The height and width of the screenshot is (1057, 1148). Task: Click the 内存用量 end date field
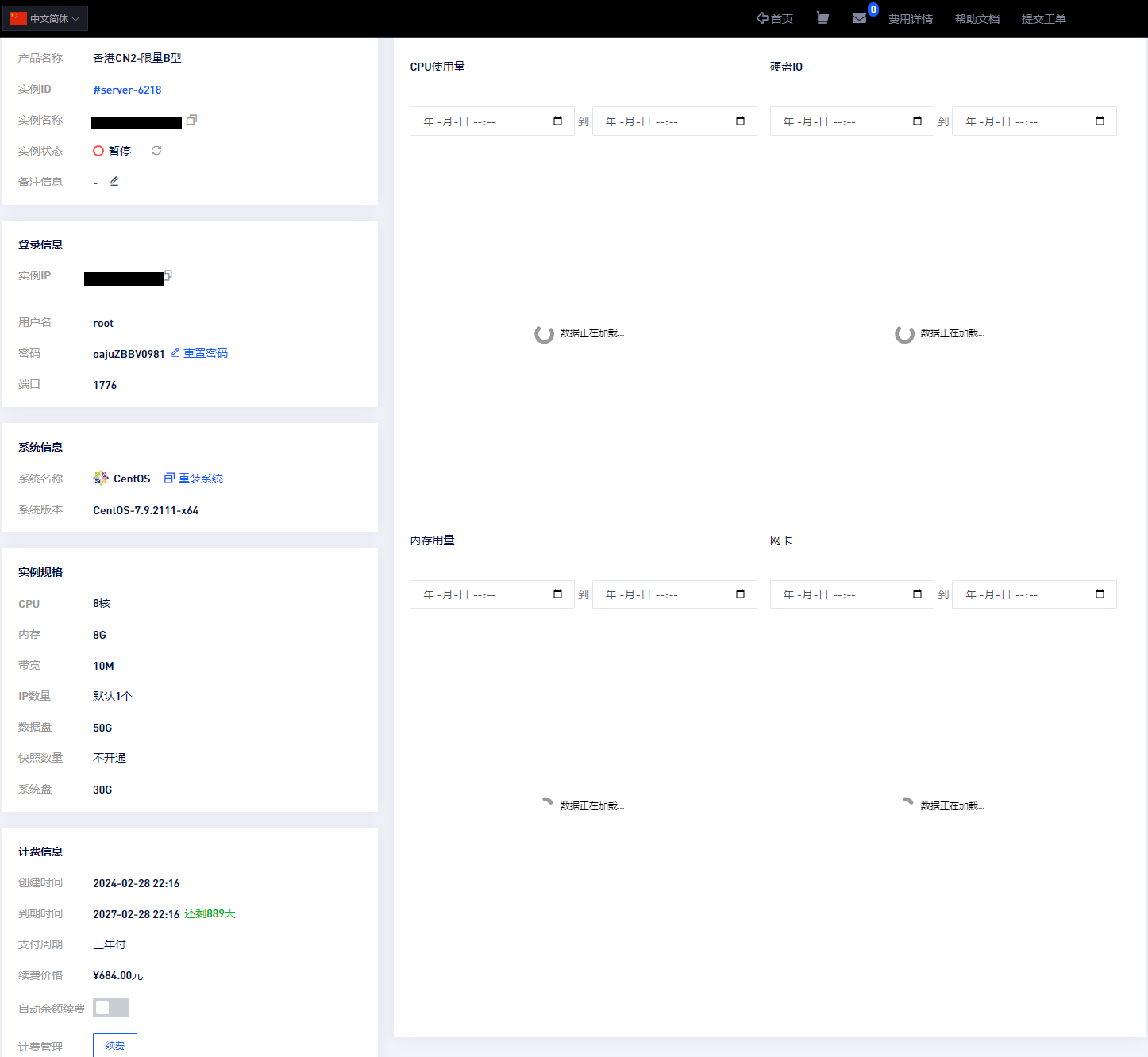pos(675,594)
